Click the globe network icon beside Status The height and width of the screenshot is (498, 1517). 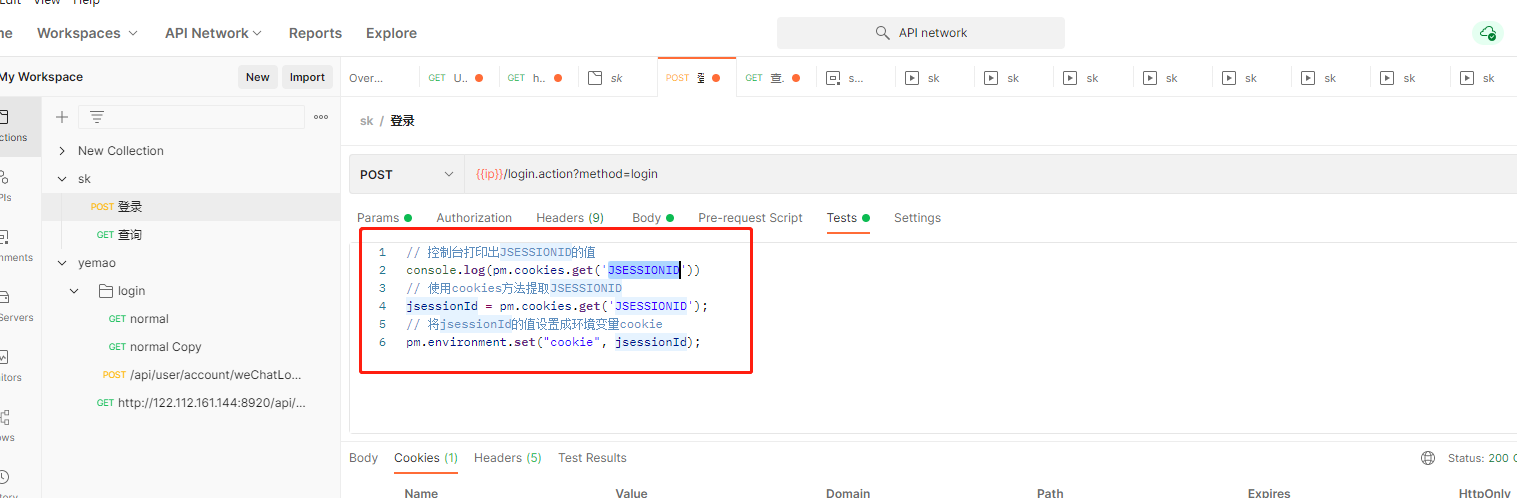pyautogui.click(x=1428, y=458)
